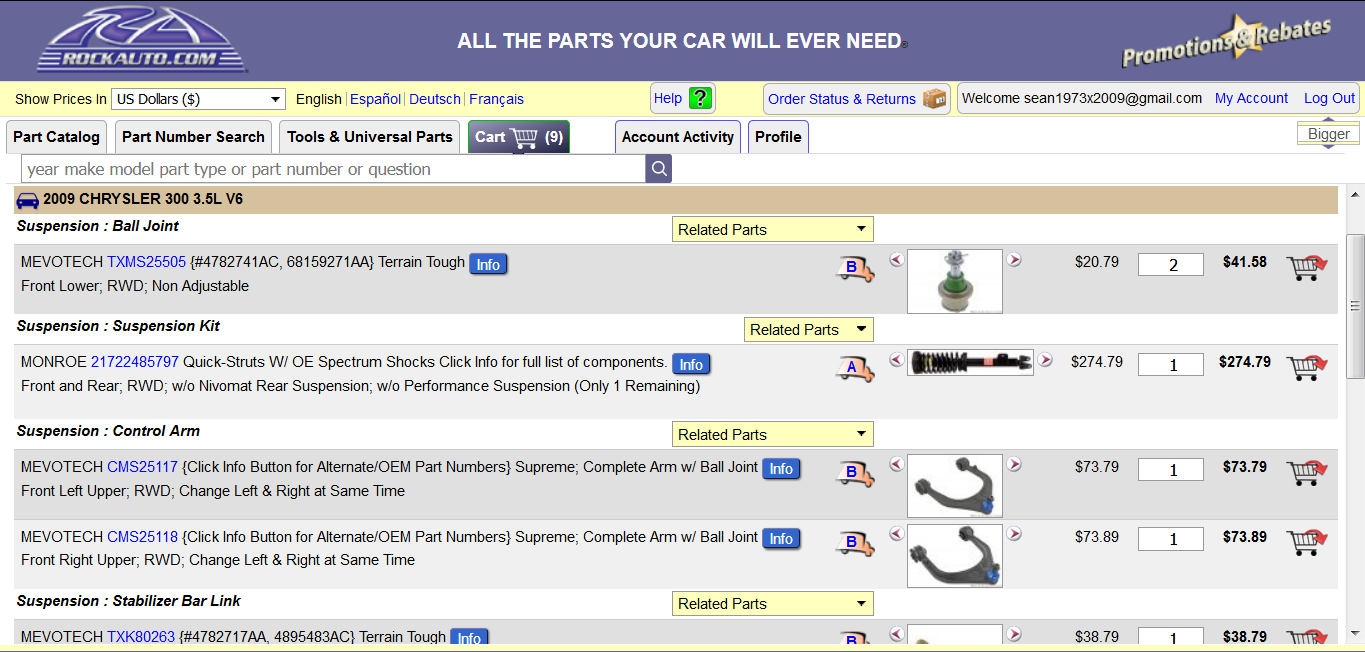Click shipping truck B icon for TXMS25505
Image resolution: width=1365 pixels, height=652 pixels.
pos(854,268)
